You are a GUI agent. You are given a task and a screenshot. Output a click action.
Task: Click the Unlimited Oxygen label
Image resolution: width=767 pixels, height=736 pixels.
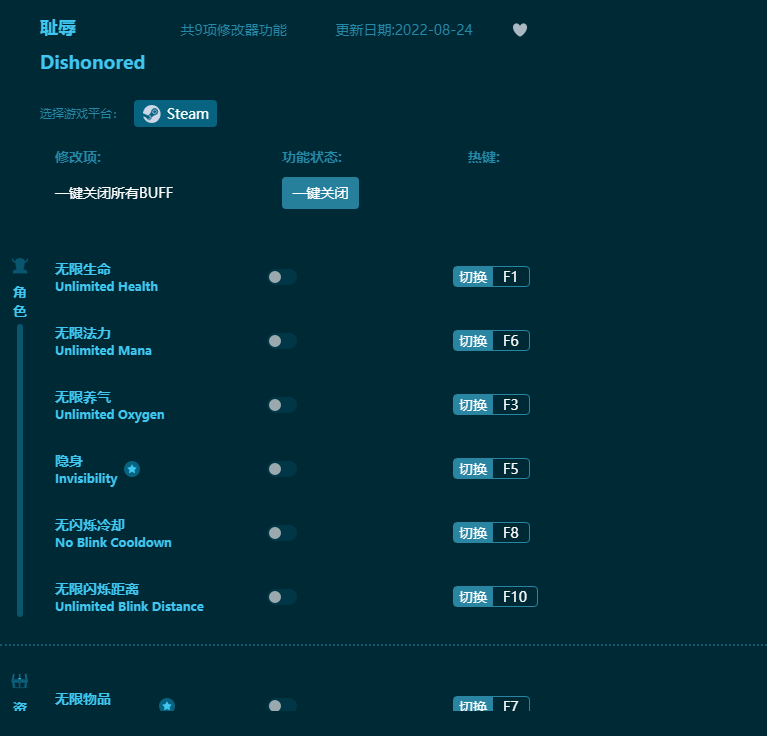click(110, 415)
